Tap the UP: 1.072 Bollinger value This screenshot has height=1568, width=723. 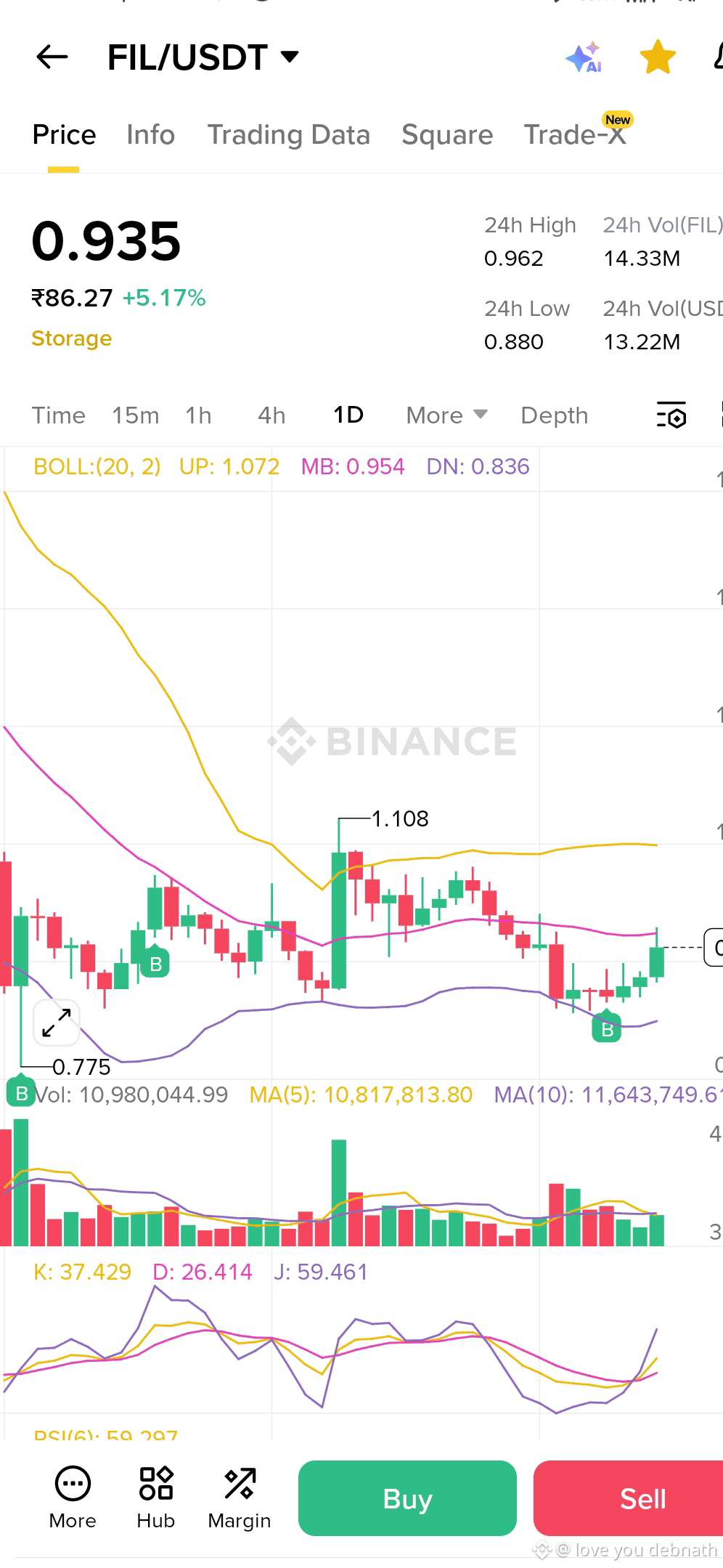pos(229,466)
